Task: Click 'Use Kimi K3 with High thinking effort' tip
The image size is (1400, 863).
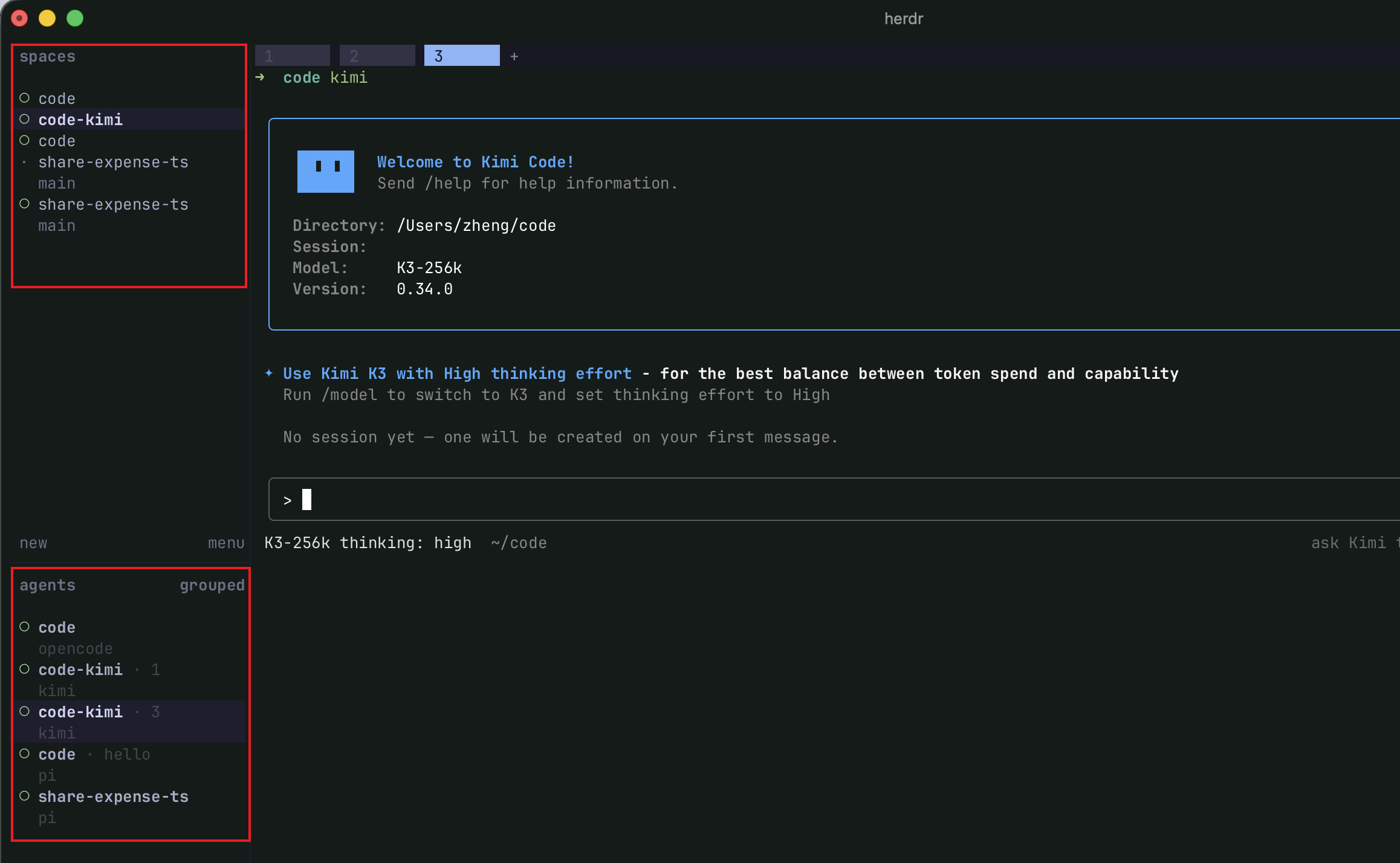Action: pos(457,373)
